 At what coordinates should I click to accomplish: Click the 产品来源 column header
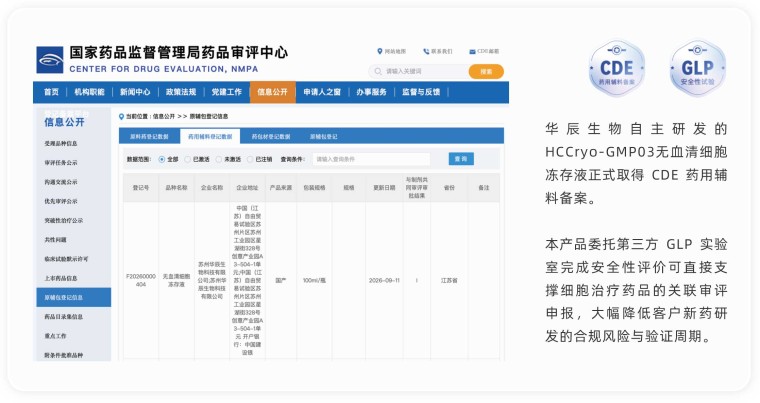[281, 188]
